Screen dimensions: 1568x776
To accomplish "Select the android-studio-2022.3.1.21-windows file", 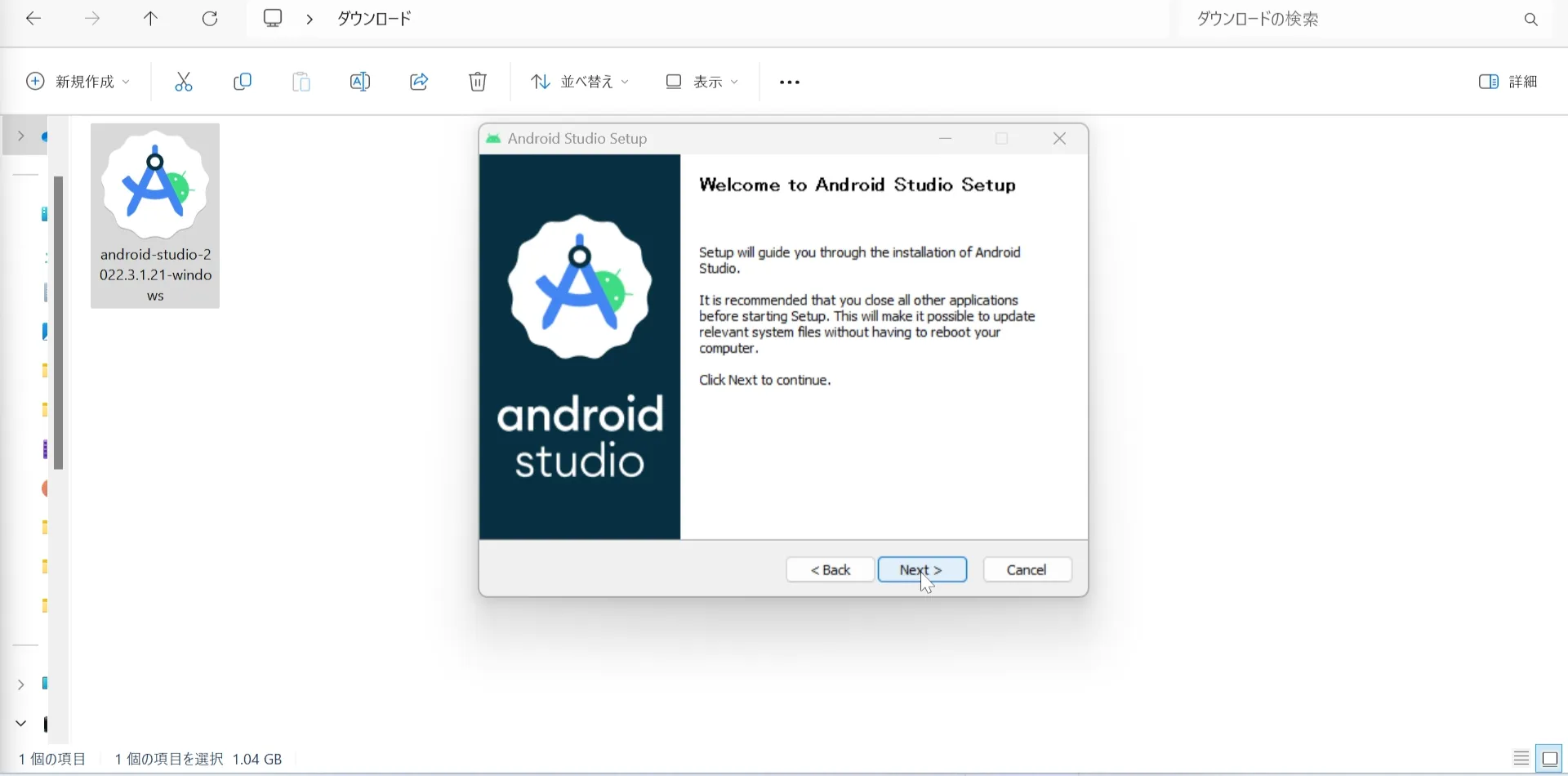I will coord(155,216).
